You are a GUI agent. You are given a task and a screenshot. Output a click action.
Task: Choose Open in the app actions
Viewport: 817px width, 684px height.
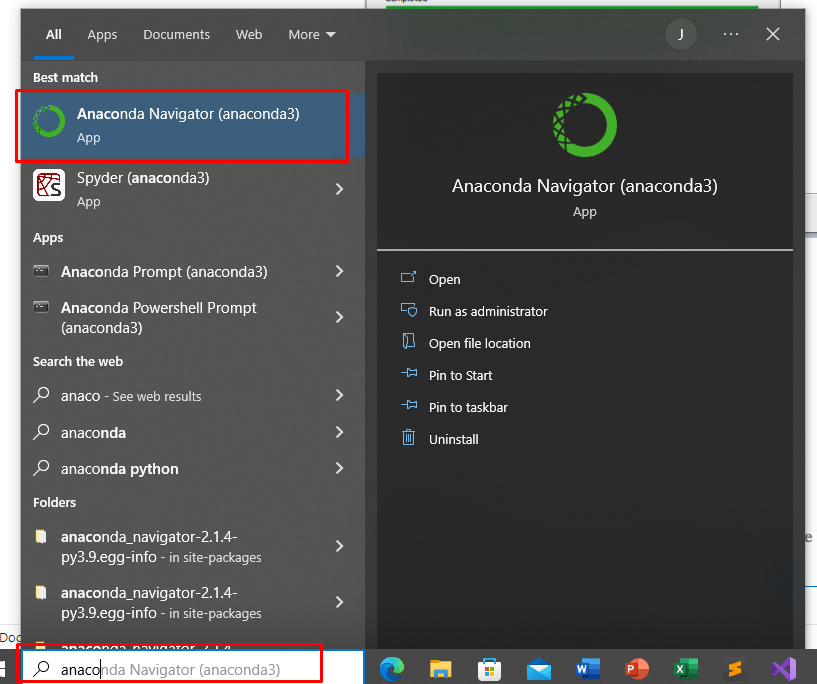click(x=444, y=280)
